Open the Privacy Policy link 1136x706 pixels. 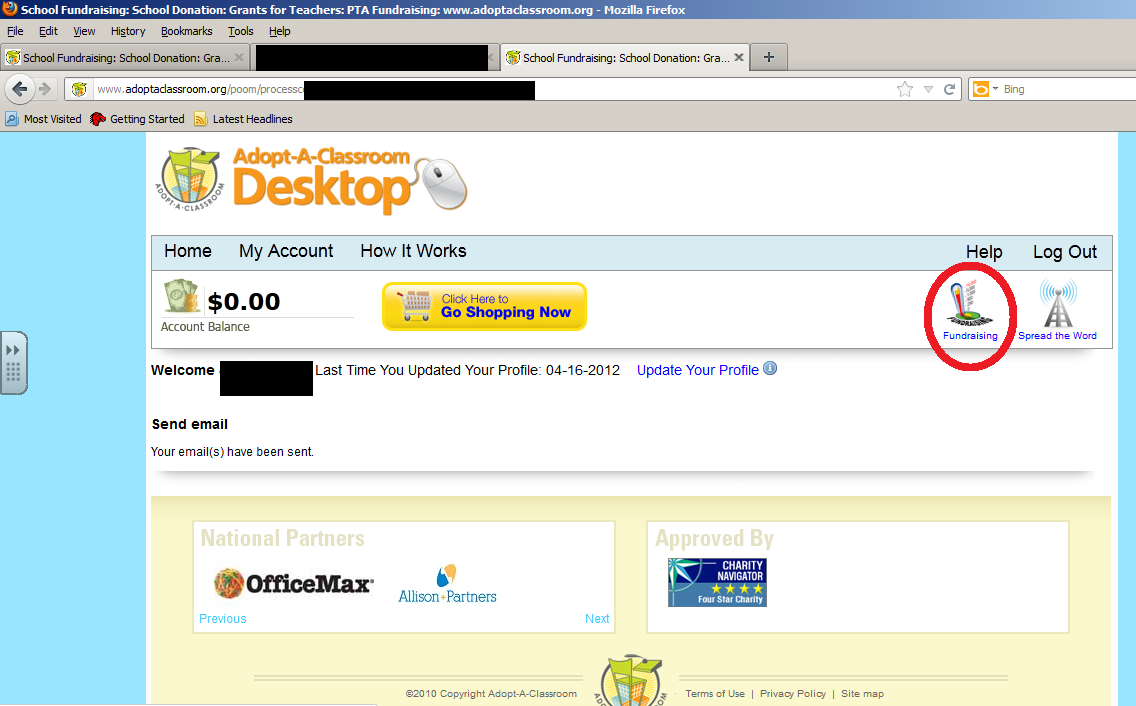tap(793, 694)
